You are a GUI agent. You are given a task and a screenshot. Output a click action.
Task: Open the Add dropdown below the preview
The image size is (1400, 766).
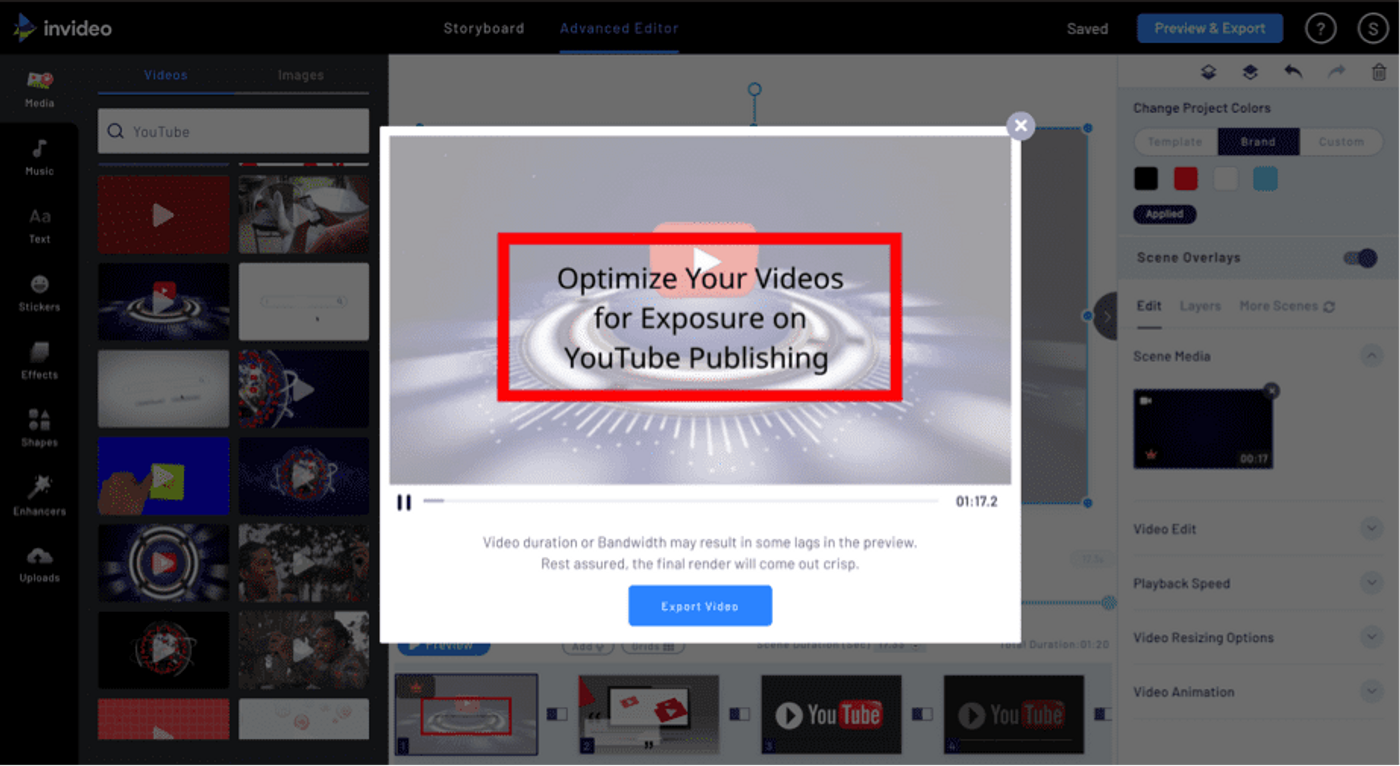pyautogui.click(x=588, y=646)
